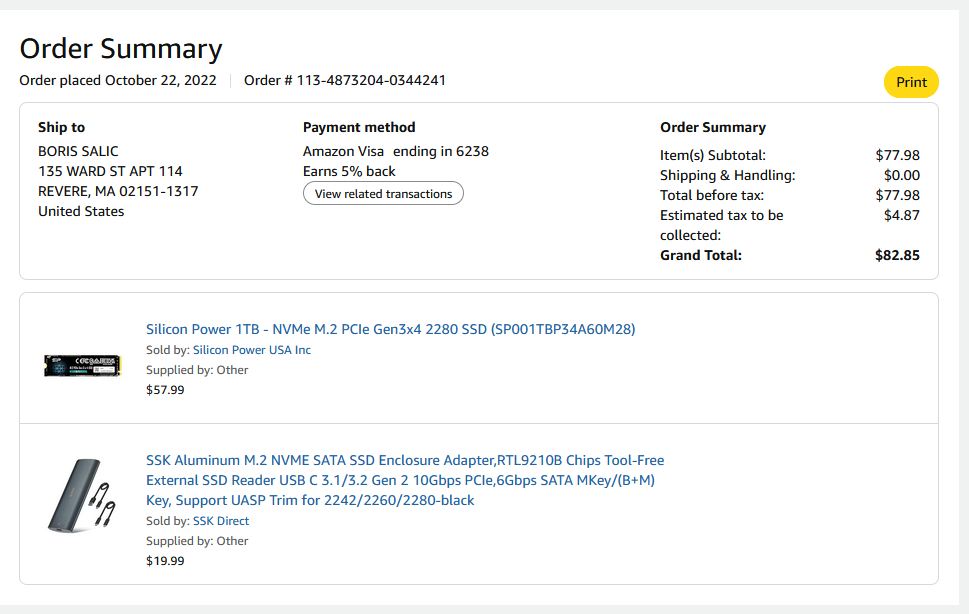Visit the Silicon Power USA Inc seller page
The width and height of the screenshot is (969, 614).
(252, 350)
